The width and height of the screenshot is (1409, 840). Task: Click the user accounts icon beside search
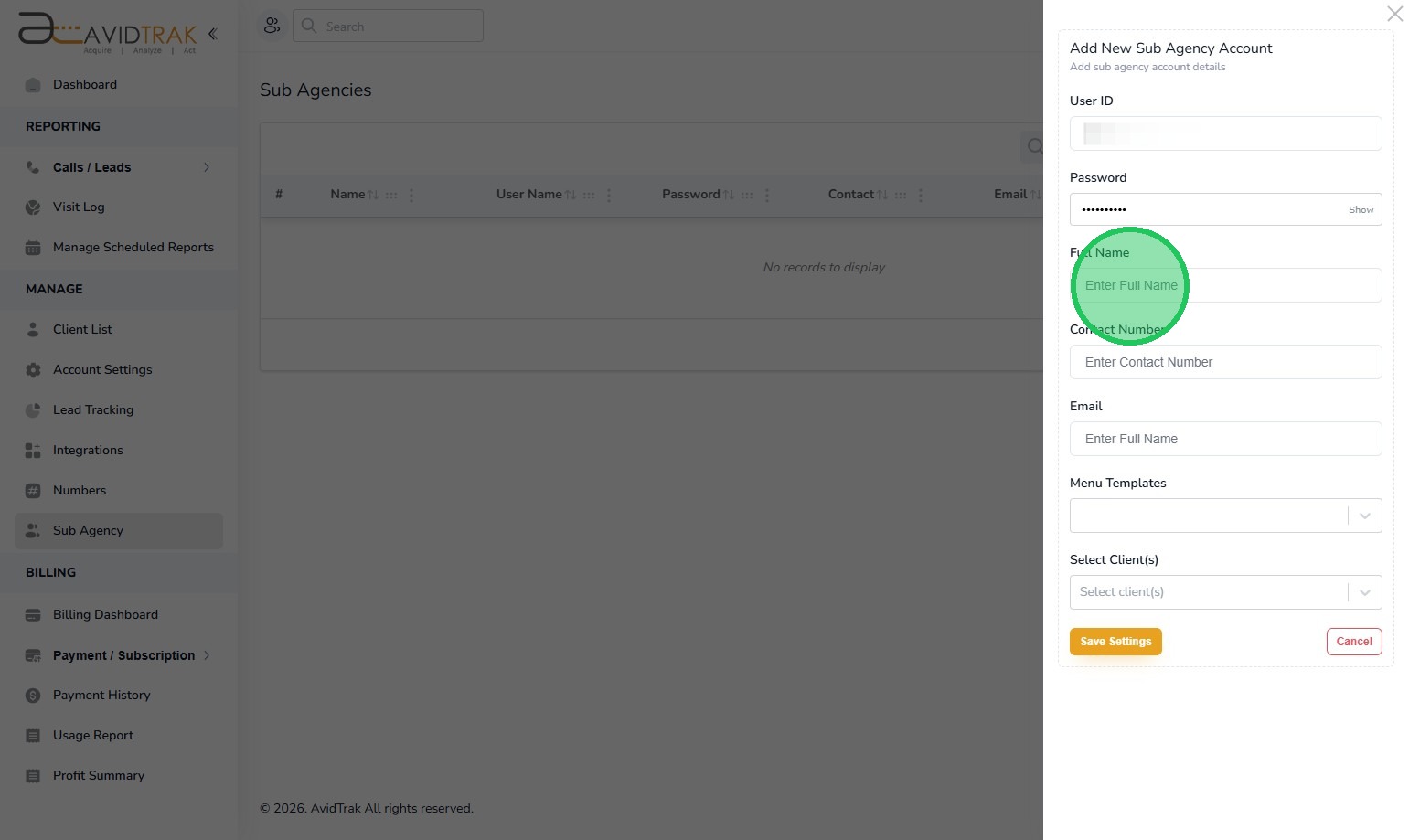point(272,26)
